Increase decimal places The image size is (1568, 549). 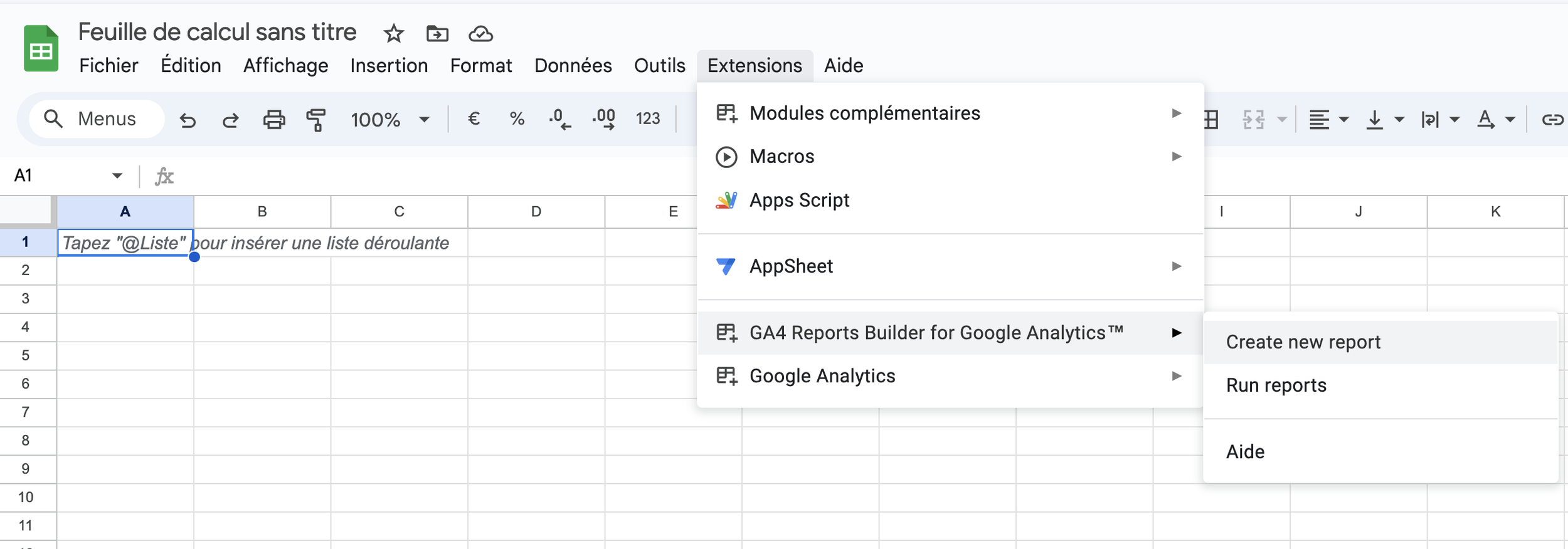click(603, 118)
